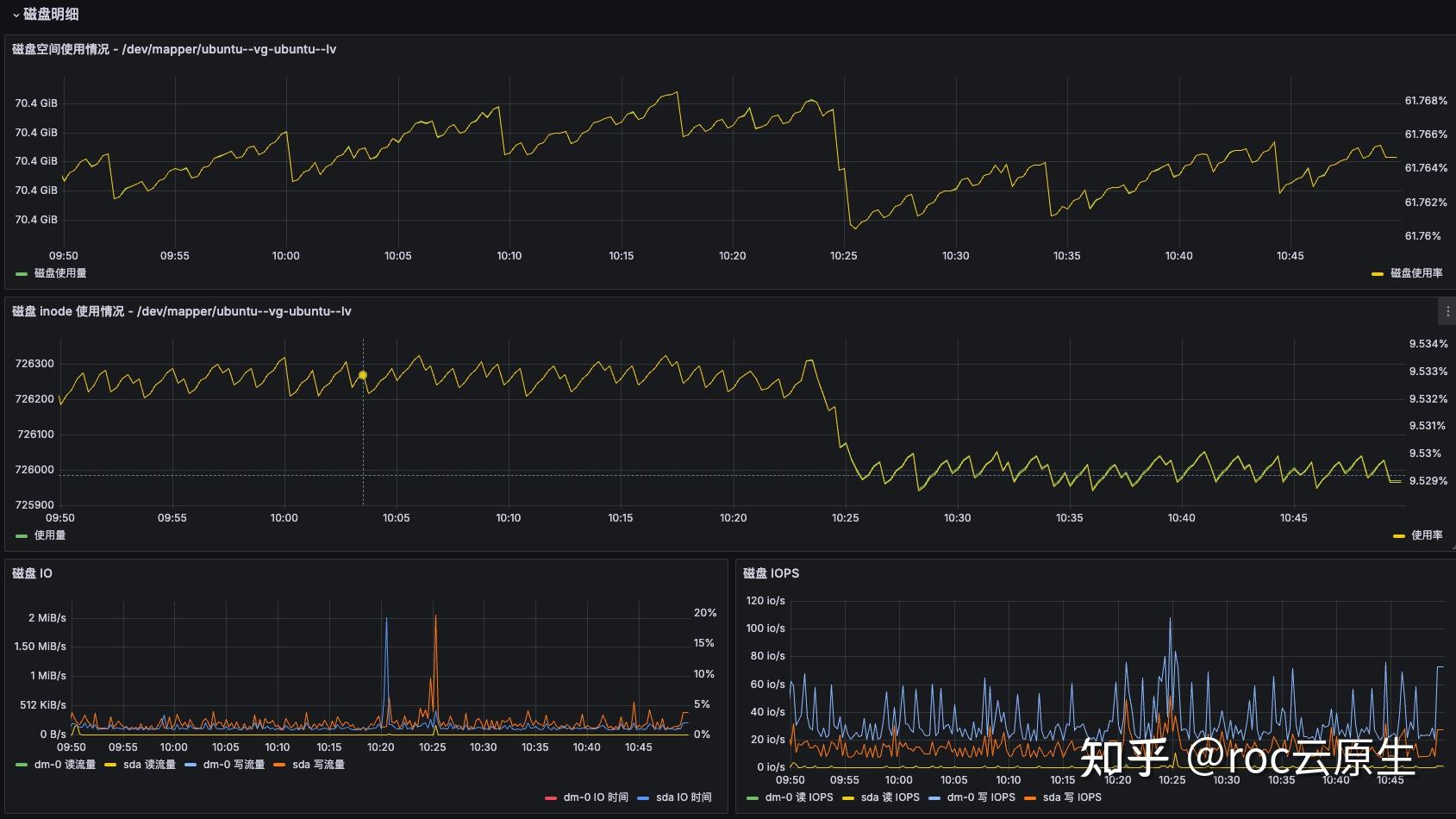
Task: Click 10:05 on the inode panel time axis
Action: (397, 518)
